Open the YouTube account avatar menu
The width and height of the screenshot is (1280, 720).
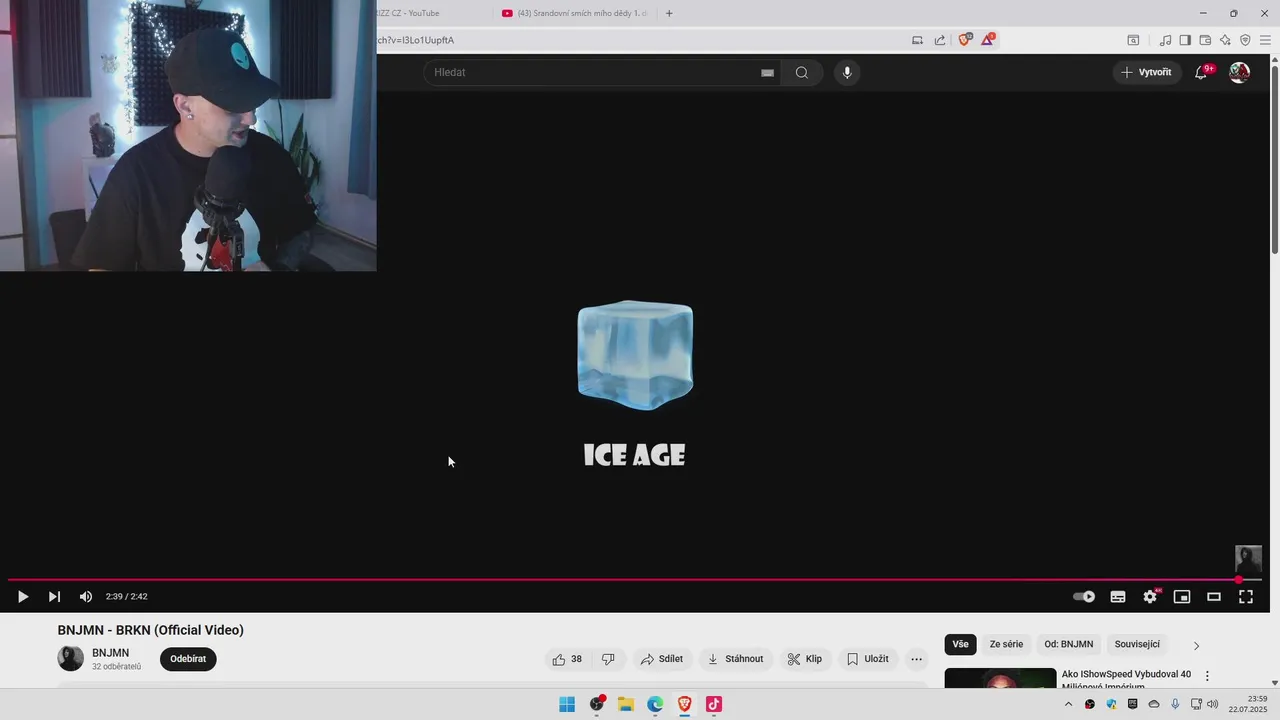pos(1239,72)
